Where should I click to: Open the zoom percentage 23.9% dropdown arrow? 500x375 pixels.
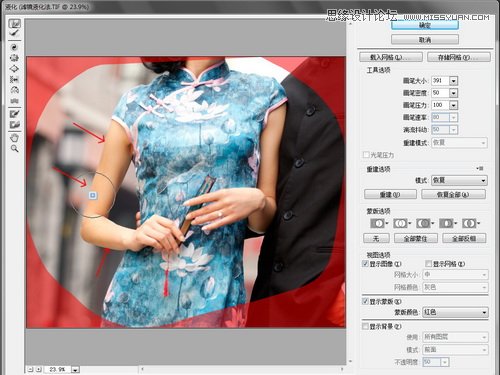[76, 370]
